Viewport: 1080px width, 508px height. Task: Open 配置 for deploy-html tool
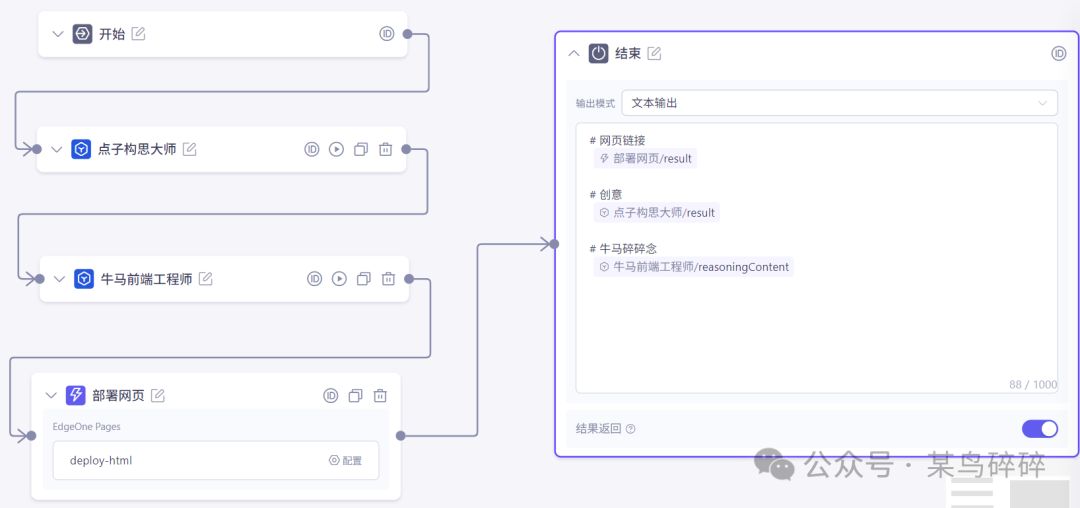coord(345,461)
